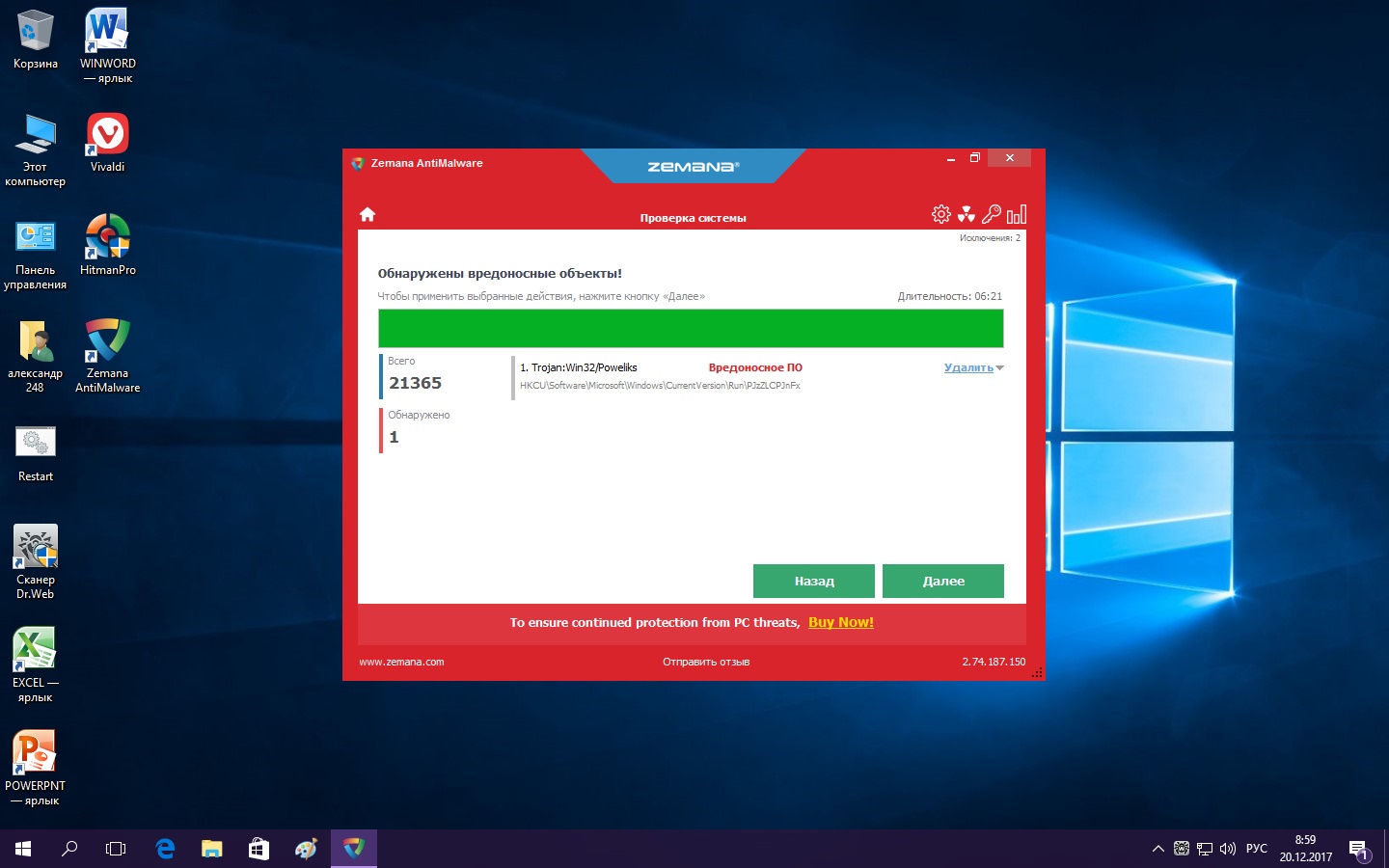Select the Сканер Dr.Web desktop icon
Screen dimensions: 1389x868
(36, 562)
